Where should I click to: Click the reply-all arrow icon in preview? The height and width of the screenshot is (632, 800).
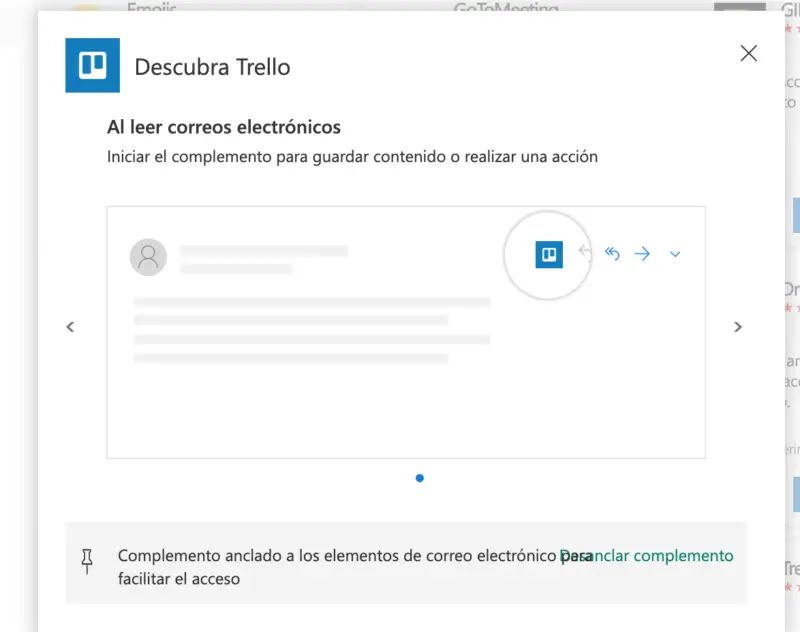point(612,254)
